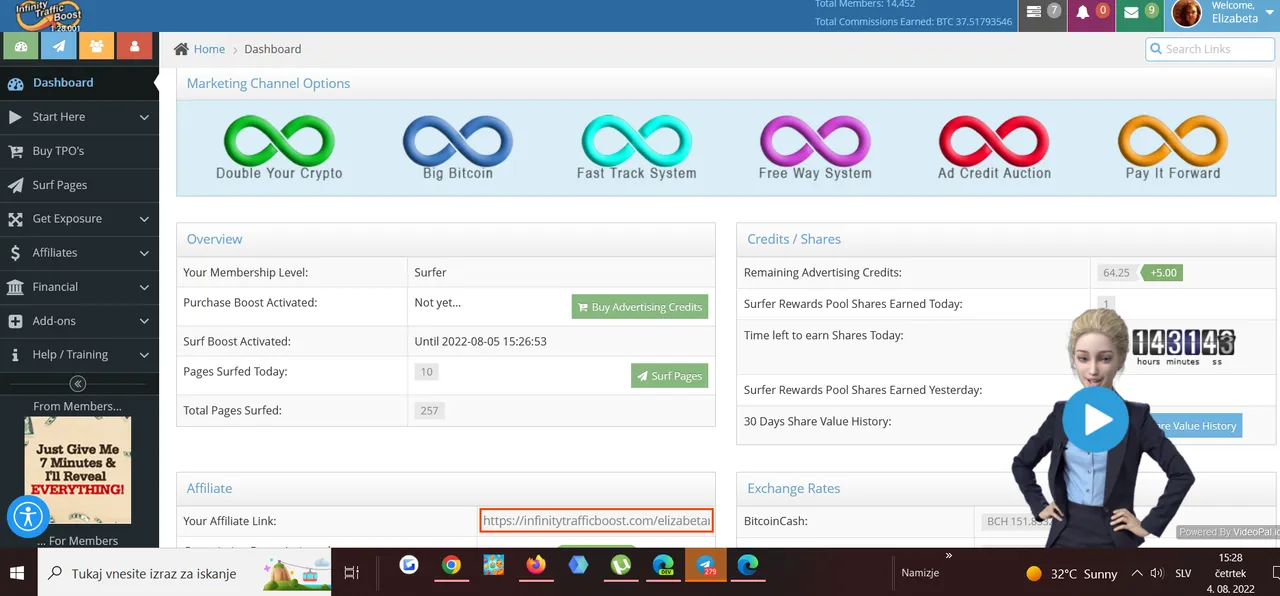Image resolution: width=1280 pixels, height=596 pixels.
Task: Collapse the sidebar with the double-arrow icon
Action: tap(77, 384)
